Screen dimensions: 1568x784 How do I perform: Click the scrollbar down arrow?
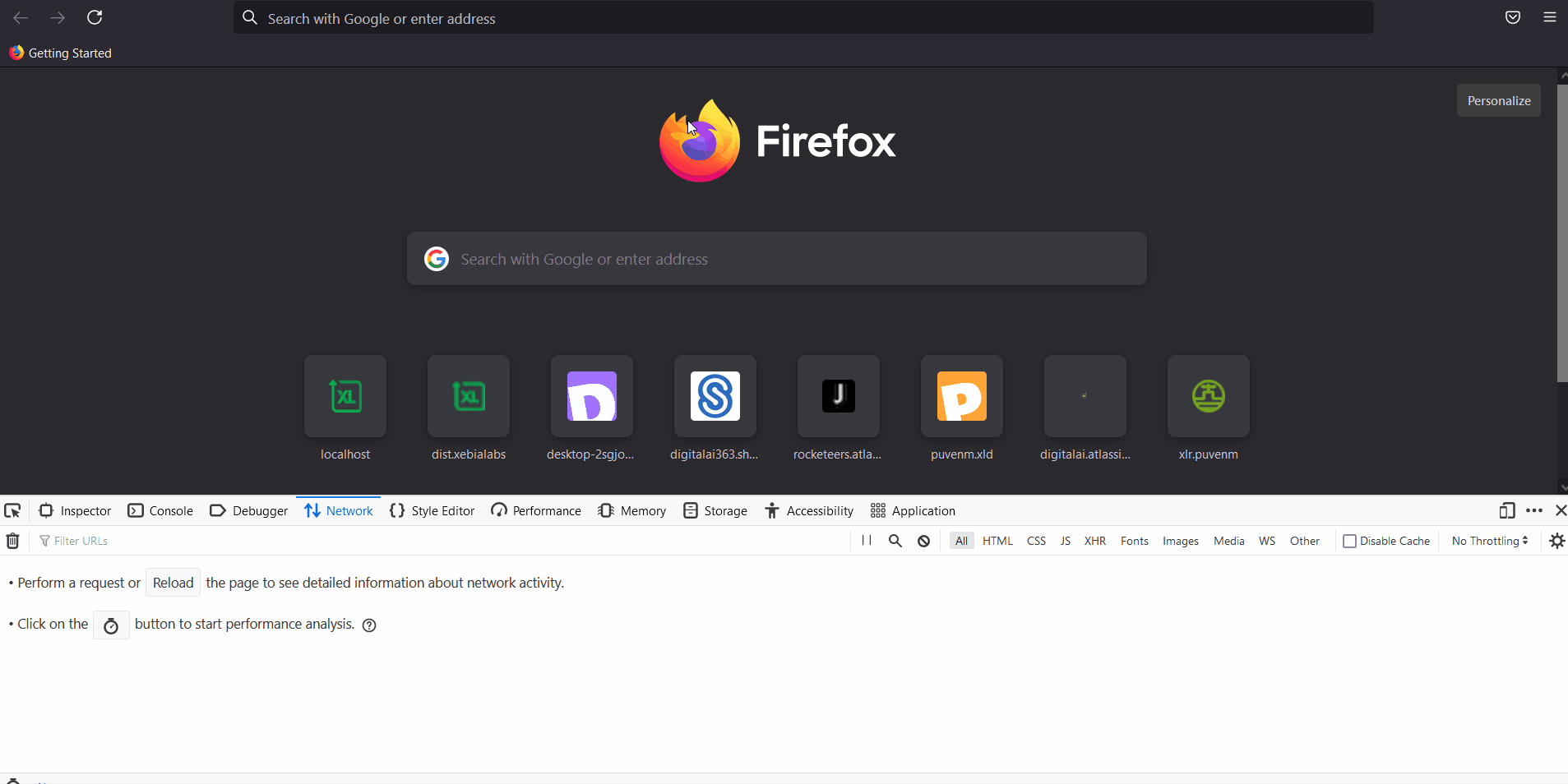(x=1563, y=487)
